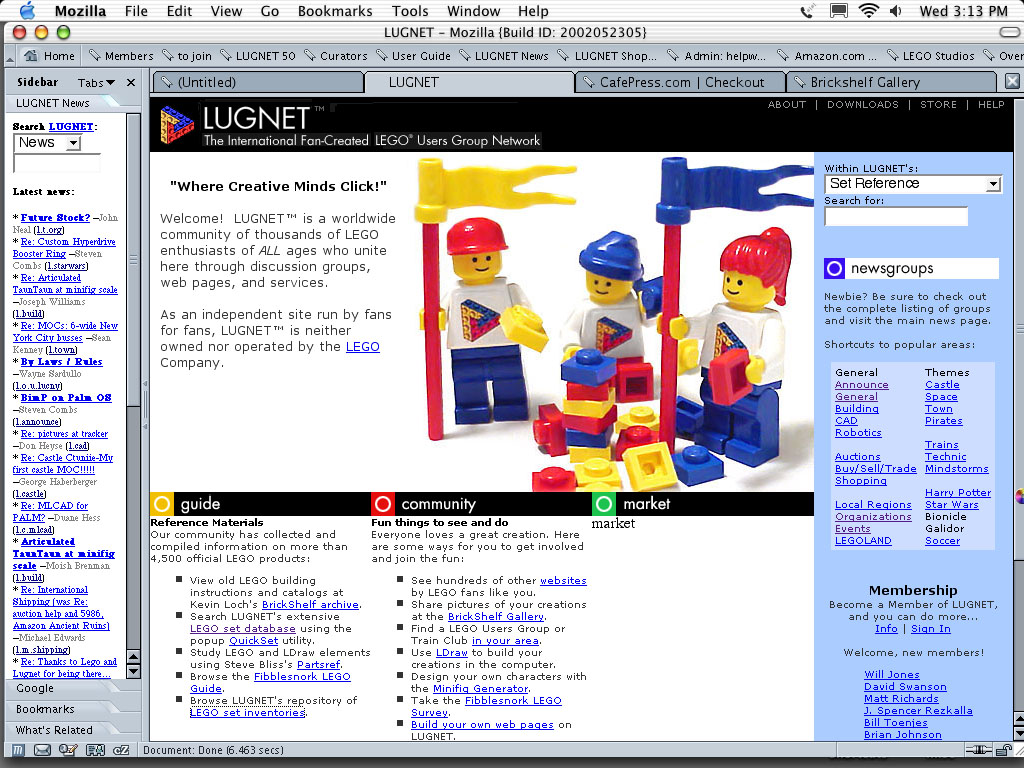Open the Bookmarks menu
1024x768 pixels.
(335, 10)
